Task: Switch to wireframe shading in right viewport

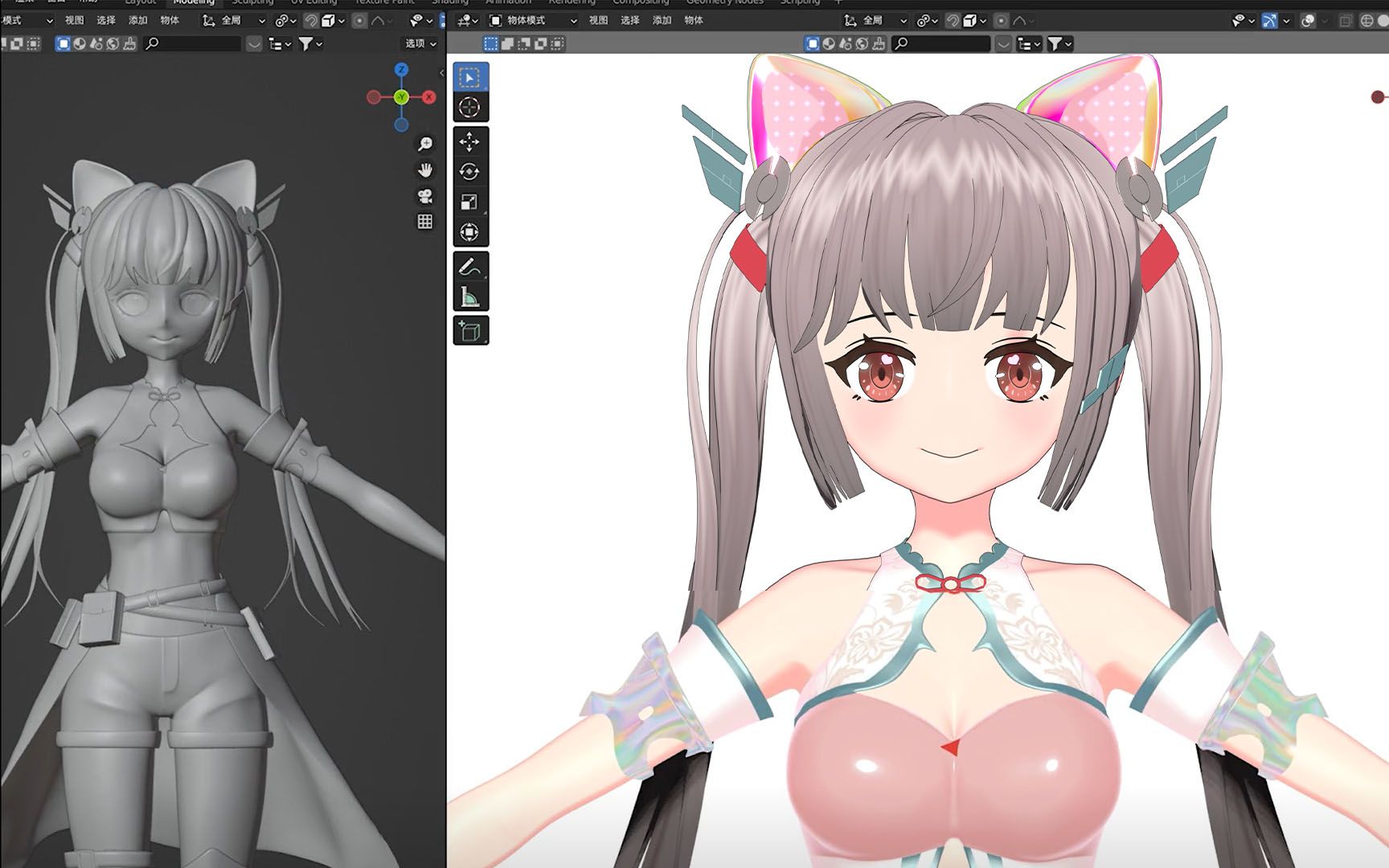Action: click(1366, 20)
